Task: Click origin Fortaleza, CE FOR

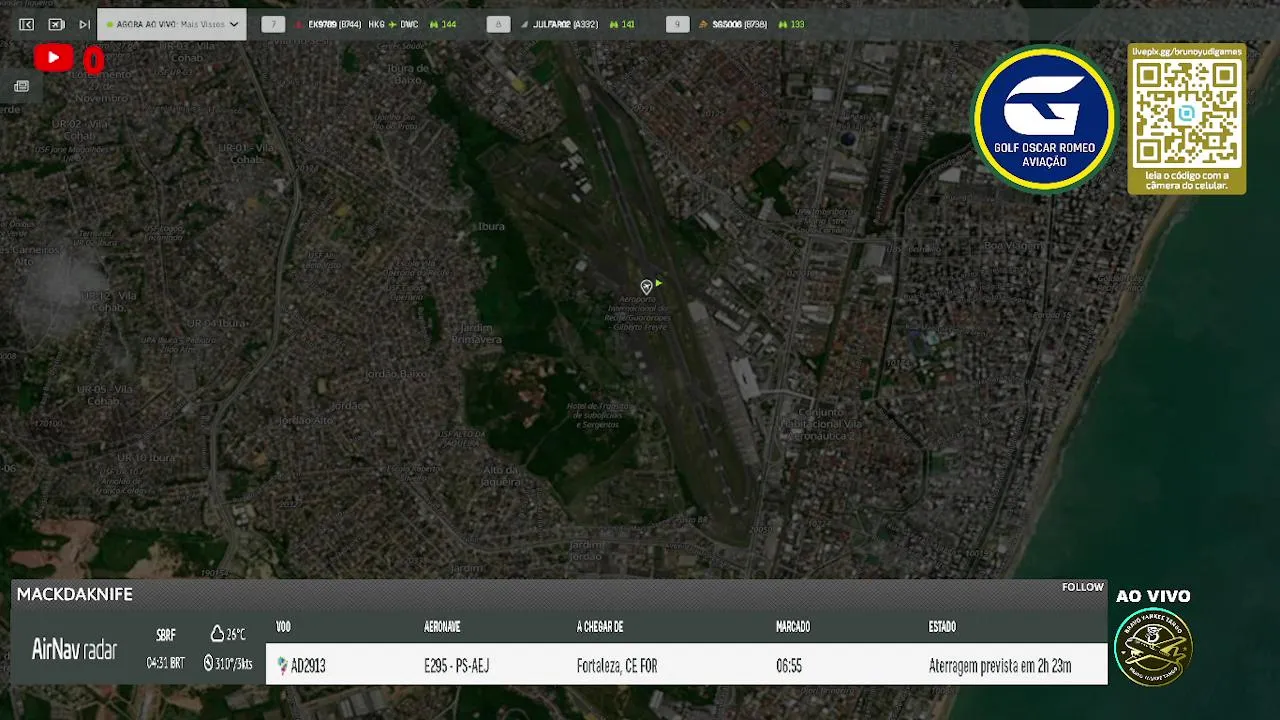Action: click(617, 666)
